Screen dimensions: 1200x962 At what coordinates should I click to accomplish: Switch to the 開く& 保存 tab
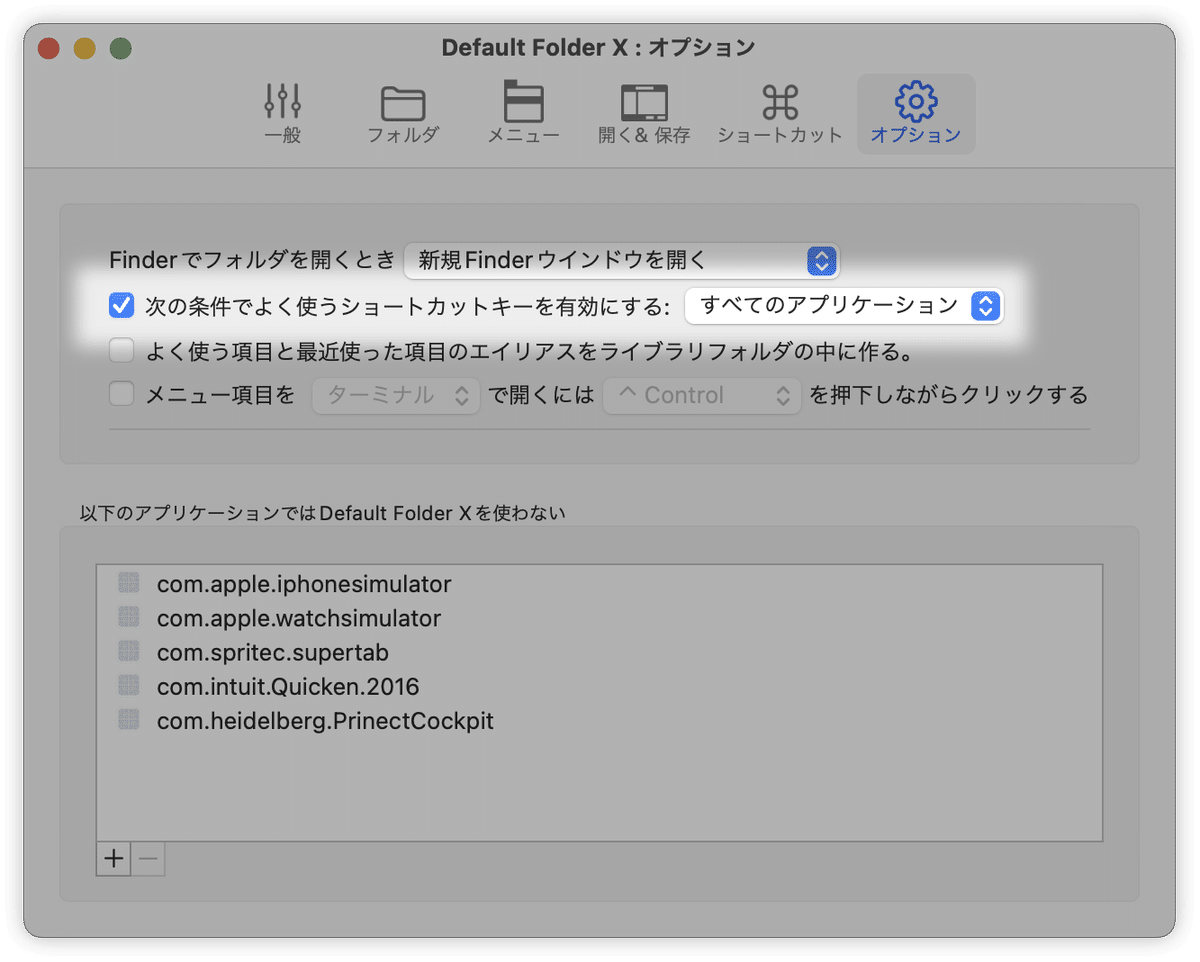pos(644,113)
